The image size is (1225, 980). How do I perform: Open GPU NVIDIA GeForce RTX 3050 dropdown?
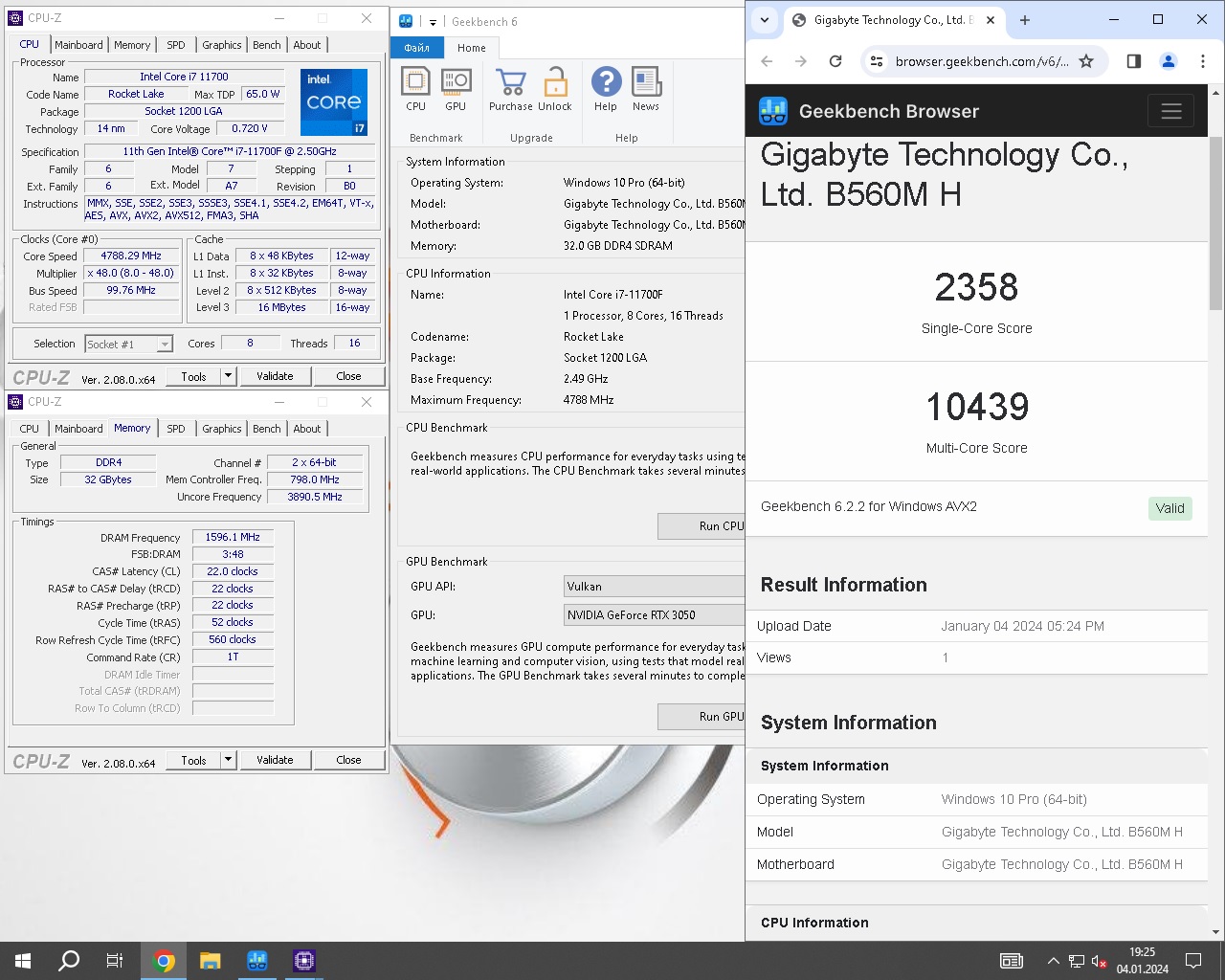[x=655, y=615]
